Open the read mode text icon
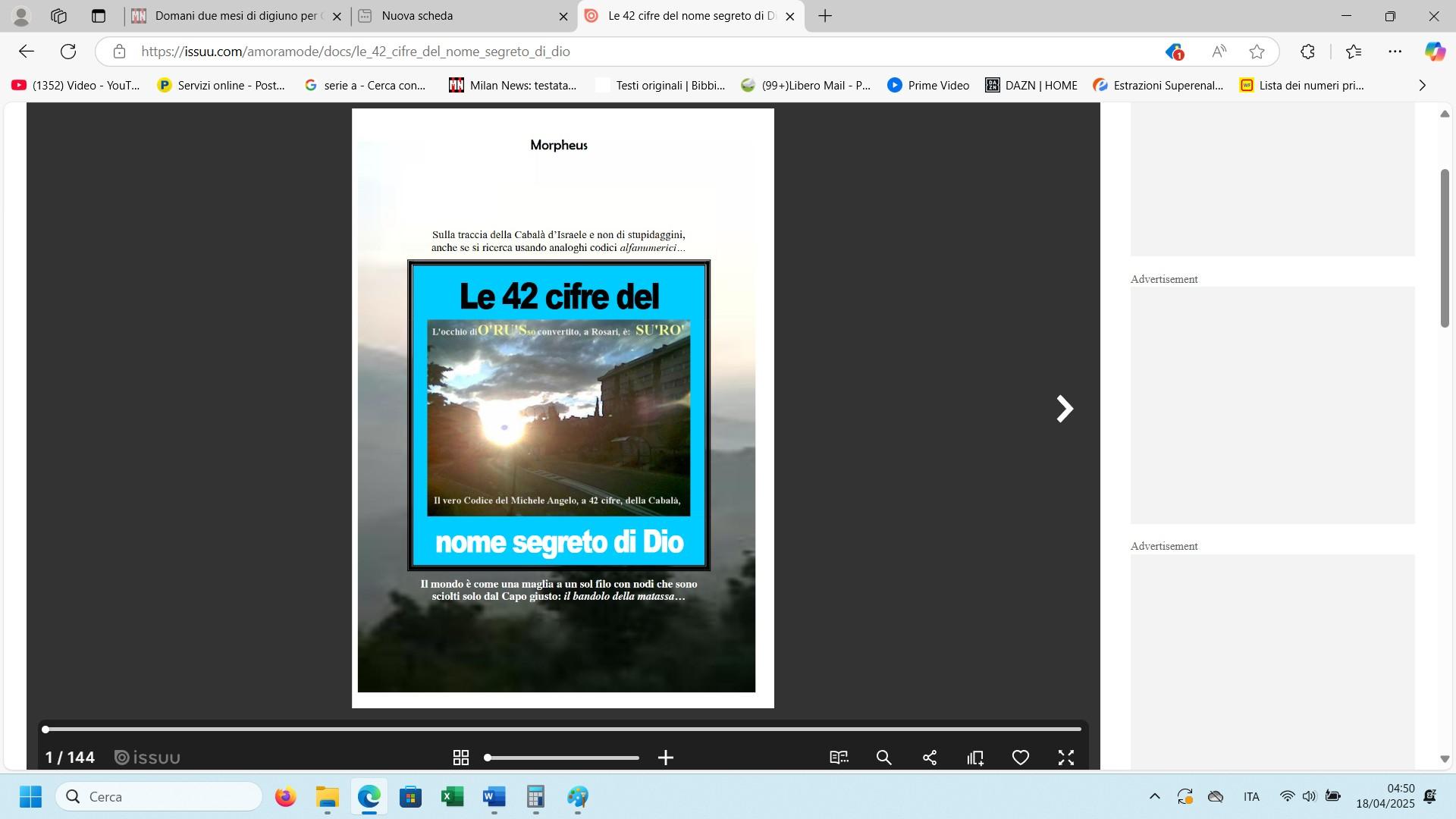The image size is (1456, 819). [839, 758]
